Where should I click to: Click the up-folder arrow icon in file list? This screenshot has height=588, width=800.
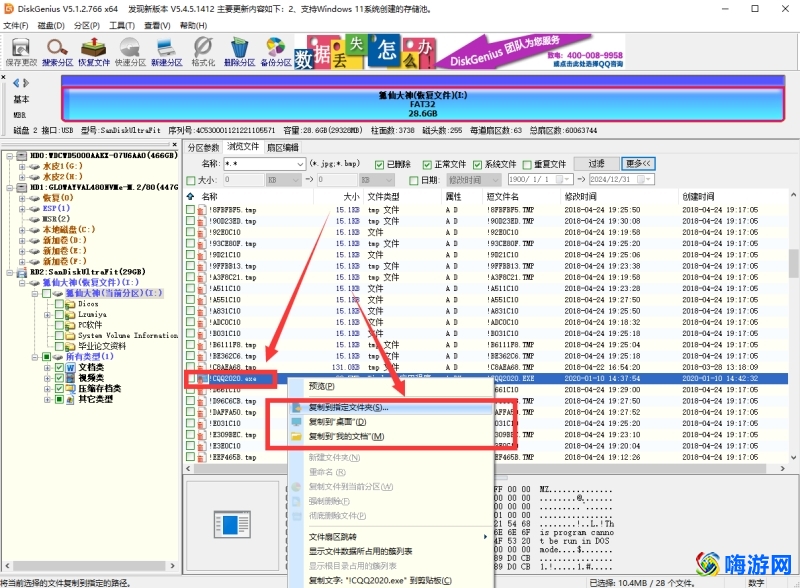190,197
